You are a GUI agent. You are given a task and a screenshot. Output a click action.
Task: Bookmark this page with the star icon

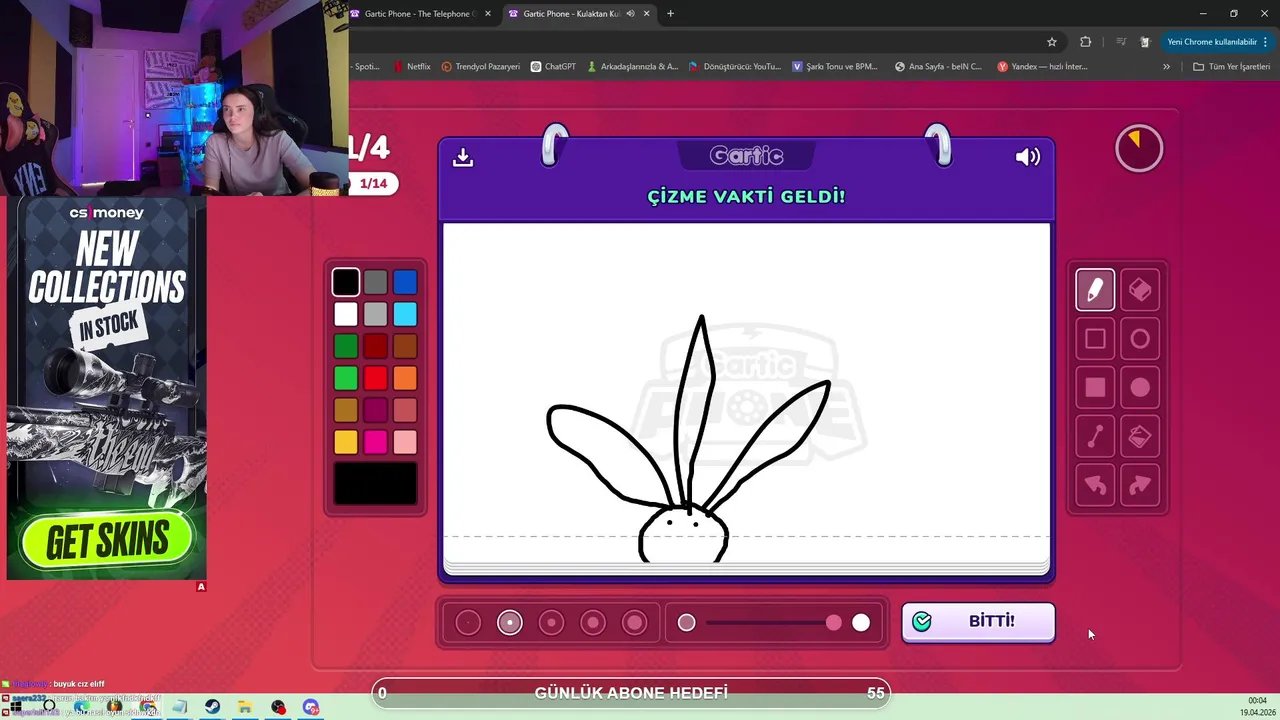point(1052,42)
